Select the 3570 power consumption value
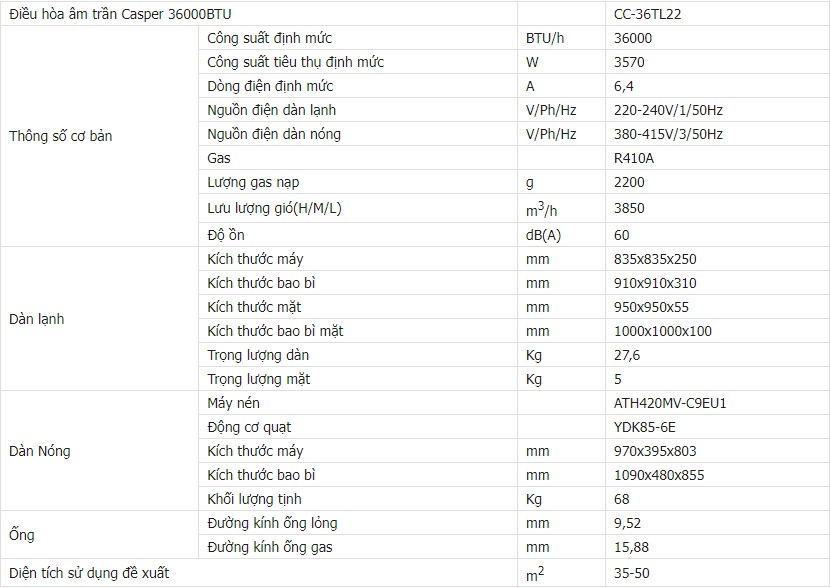This screenshot has height=588, width=830. tap(630, 62)
